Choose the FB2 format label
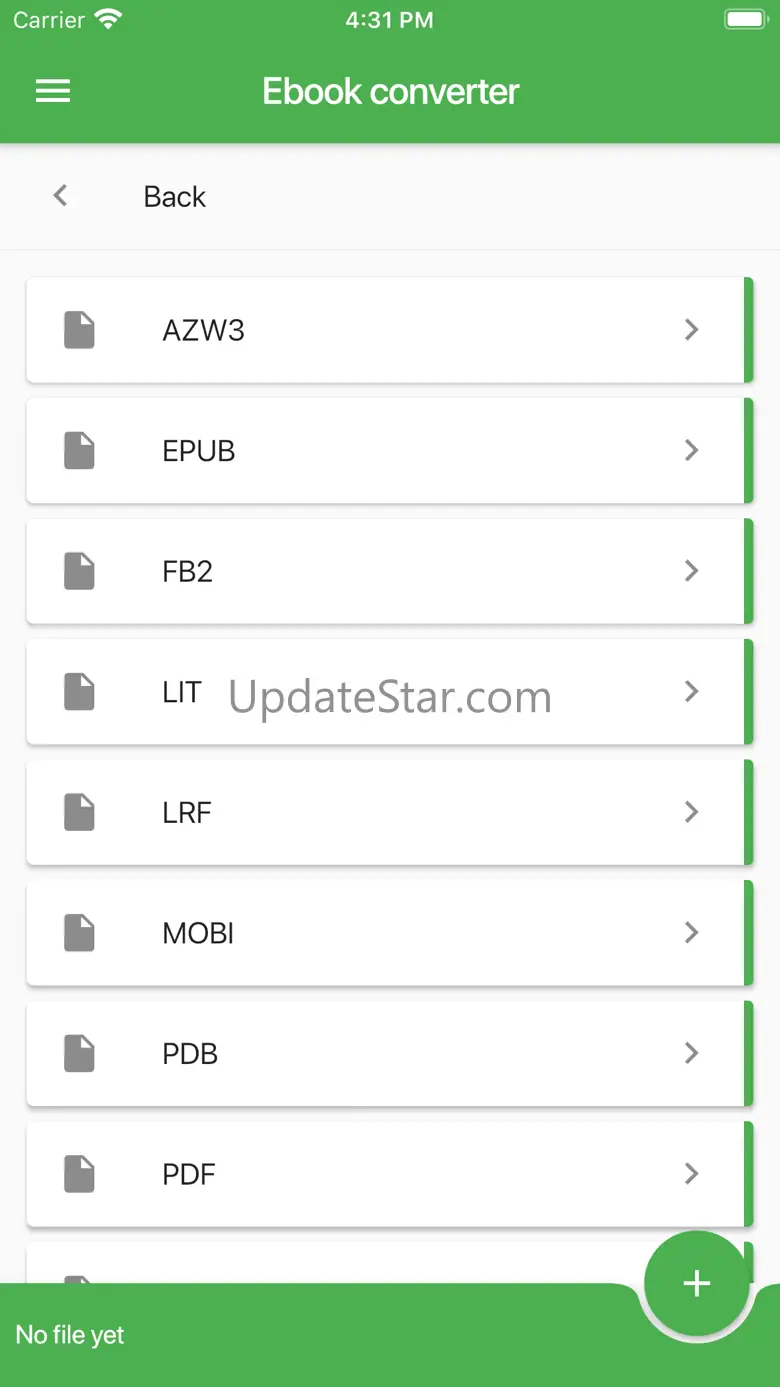The width and height of the screenshot is (780, 1387). [x=188, y=571]
